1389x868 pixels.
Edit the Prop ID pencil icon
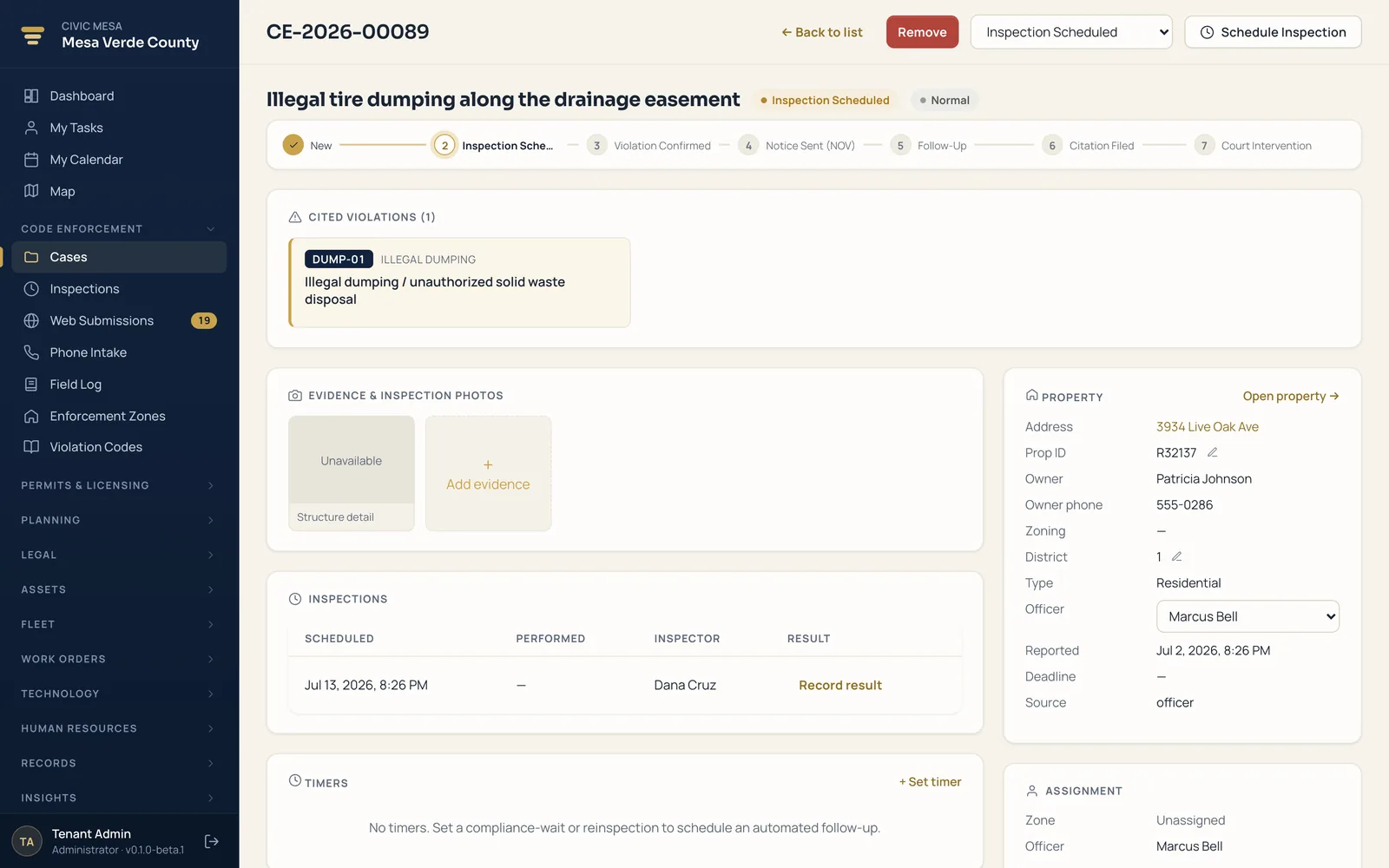pyautogui.click(x=1213, y=452)
